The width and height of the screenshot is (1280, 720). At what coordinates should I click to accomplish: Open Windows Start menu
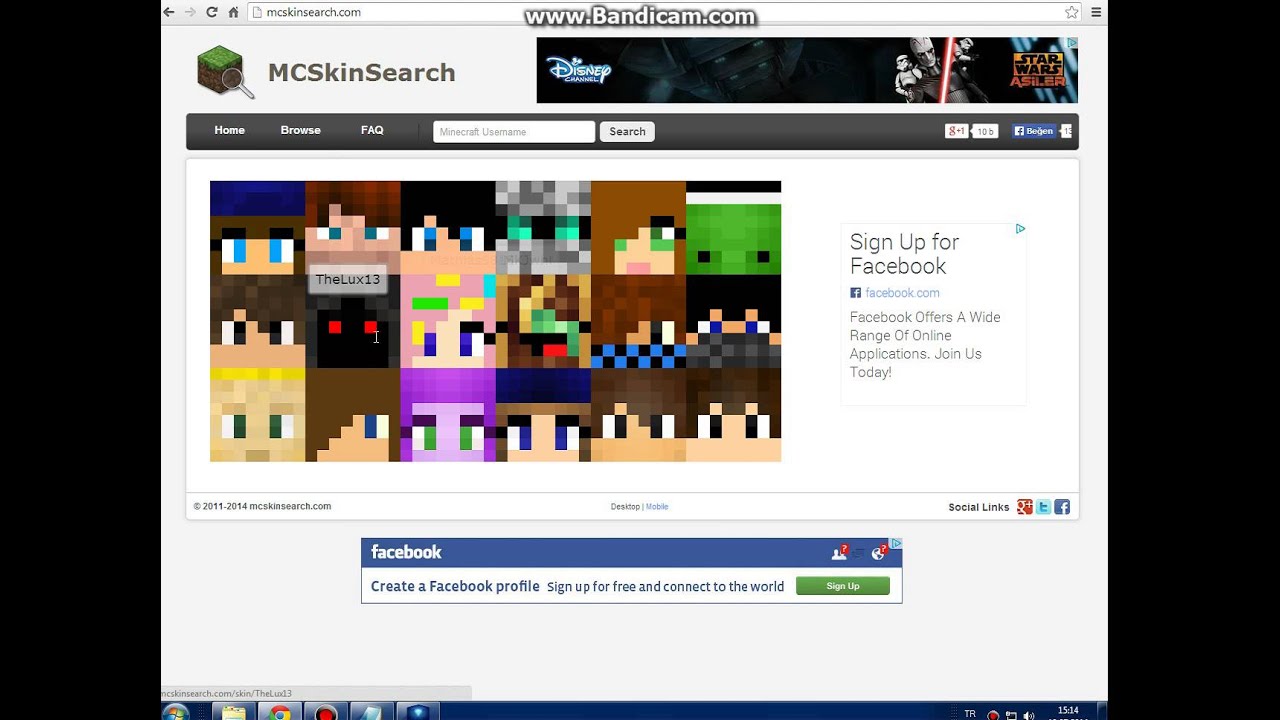[x=176, y=712]
